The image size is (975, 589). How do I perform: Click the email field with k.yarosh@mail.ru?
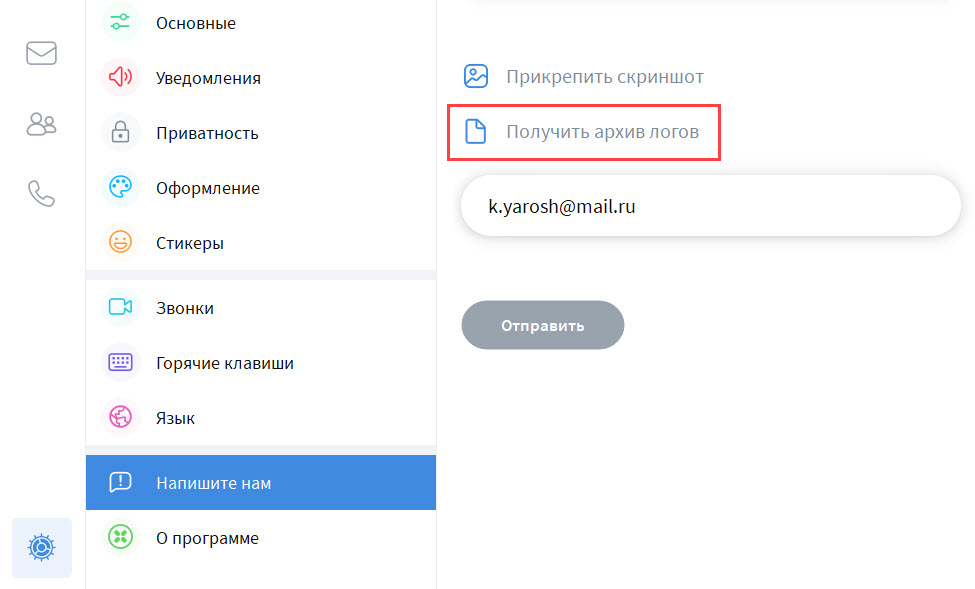coord(710,207)
